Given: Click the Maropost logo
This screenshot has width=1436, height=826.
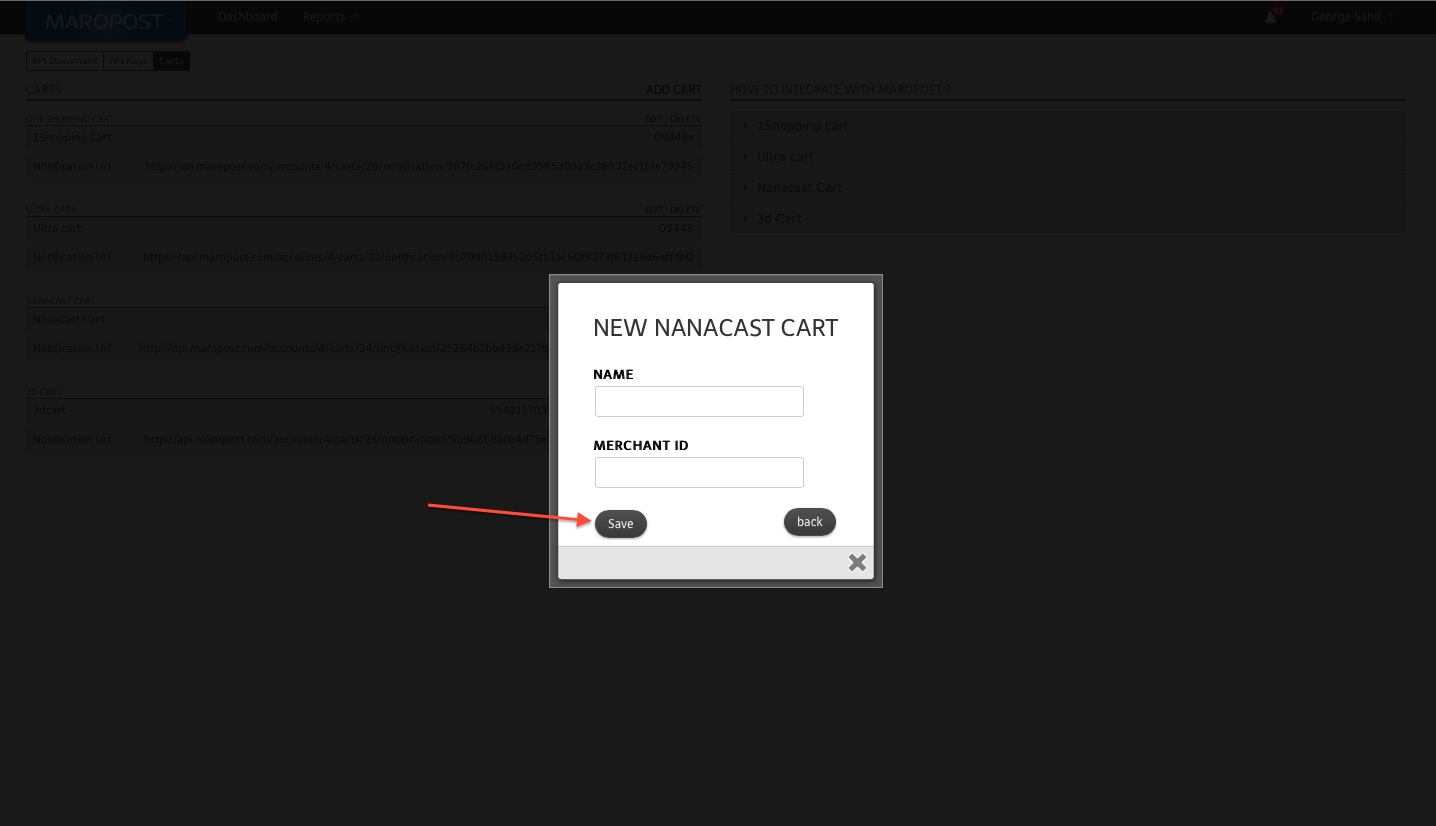Looking at the screenshot, I should tap(104, 21).
